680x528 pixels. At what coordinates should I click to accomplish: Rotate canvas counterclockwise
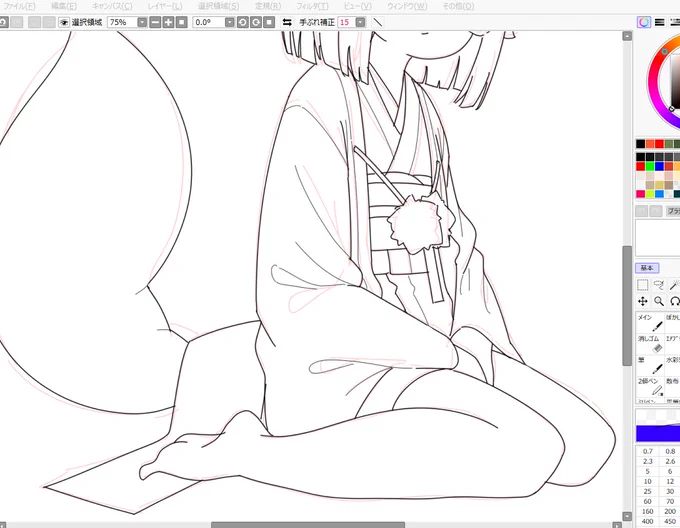coord(243,22)
